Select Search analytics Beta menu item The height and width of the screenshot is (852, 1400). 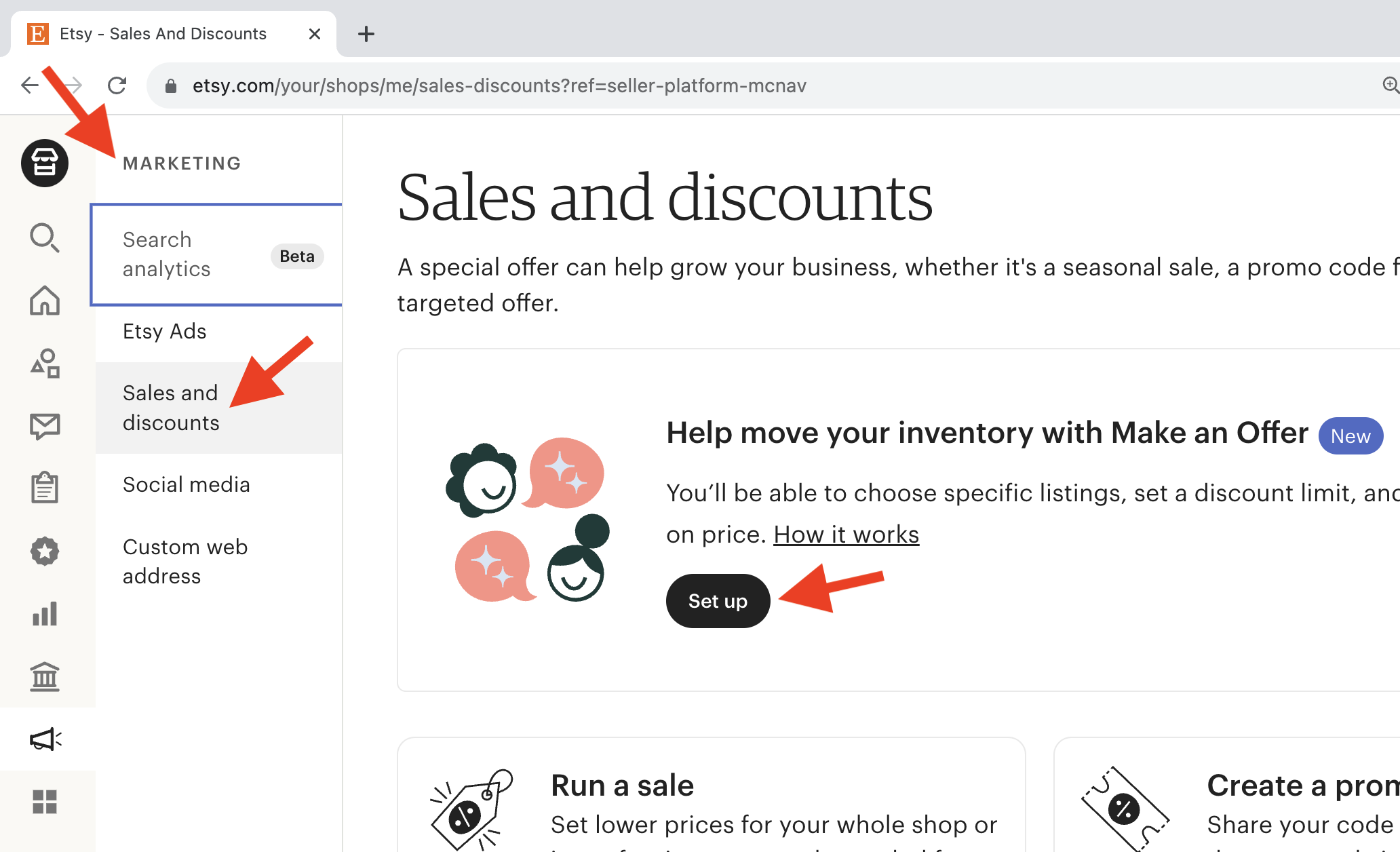tap(216, 254)
